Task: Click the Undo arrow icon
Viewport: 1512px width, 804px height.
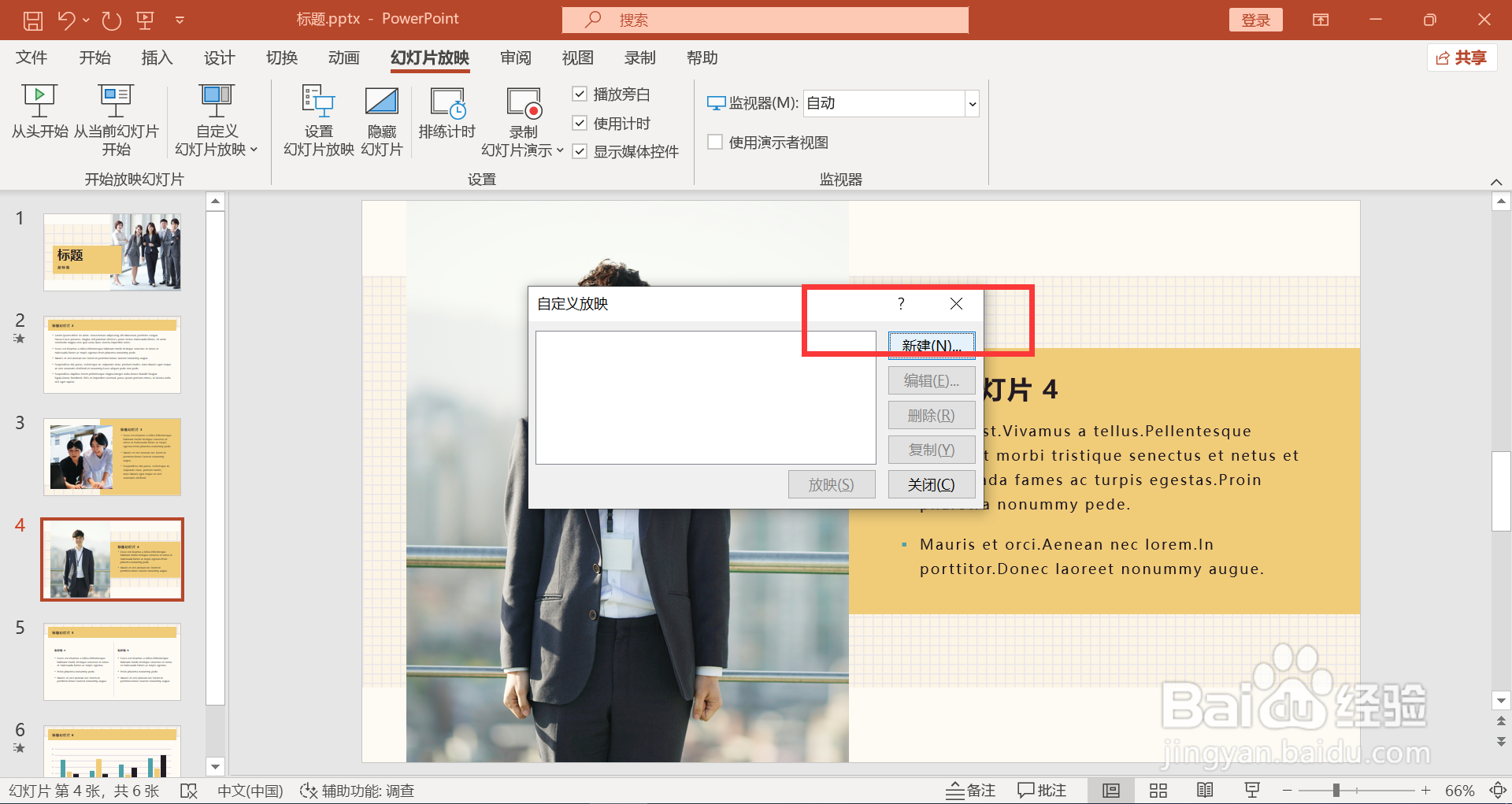Action: (x=67, y=20)
